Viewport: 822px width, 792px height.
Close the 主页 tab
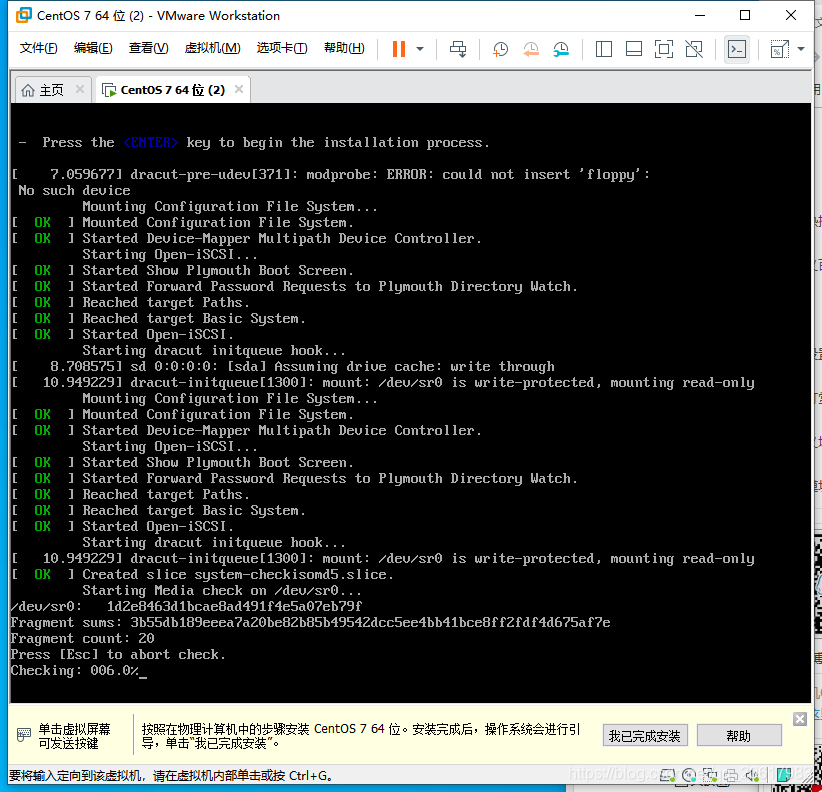coord(80,89)
